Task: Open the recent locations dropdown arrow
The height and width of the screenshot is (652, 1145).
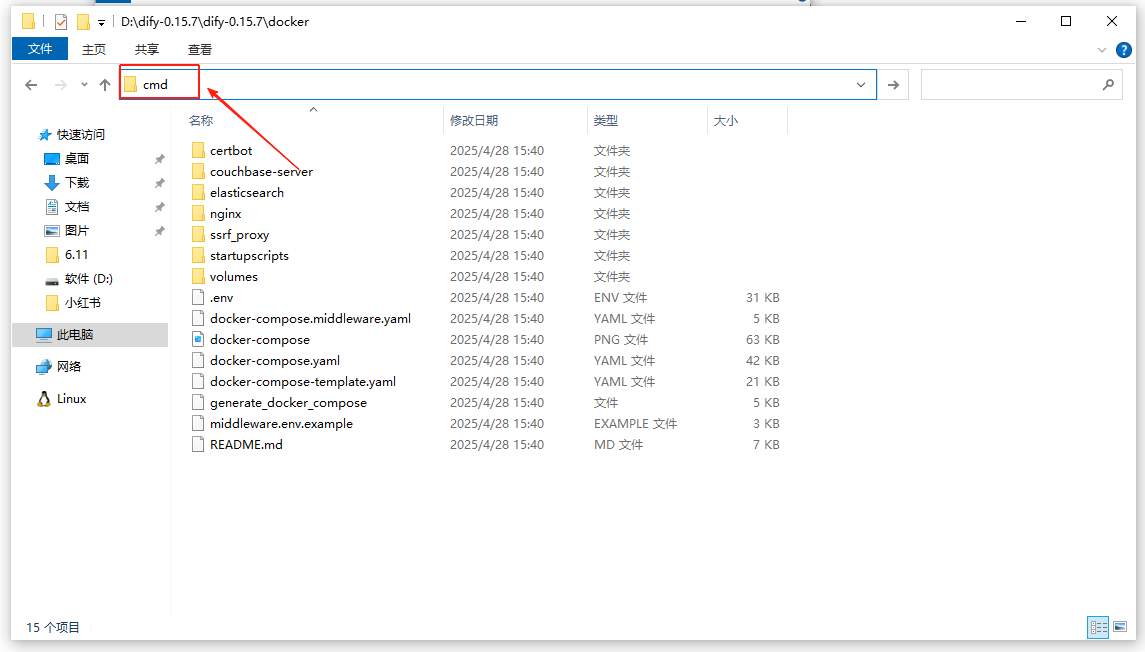Action: click(84, 85)
